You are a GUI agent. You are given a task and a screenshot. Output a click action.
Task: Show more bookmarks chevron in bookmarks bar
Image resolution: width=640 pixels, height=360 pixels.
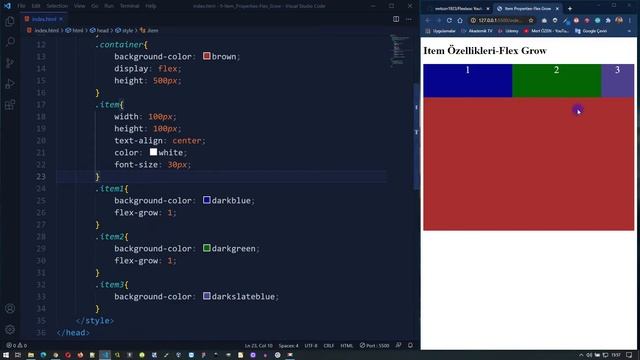[x=629, y=31]
